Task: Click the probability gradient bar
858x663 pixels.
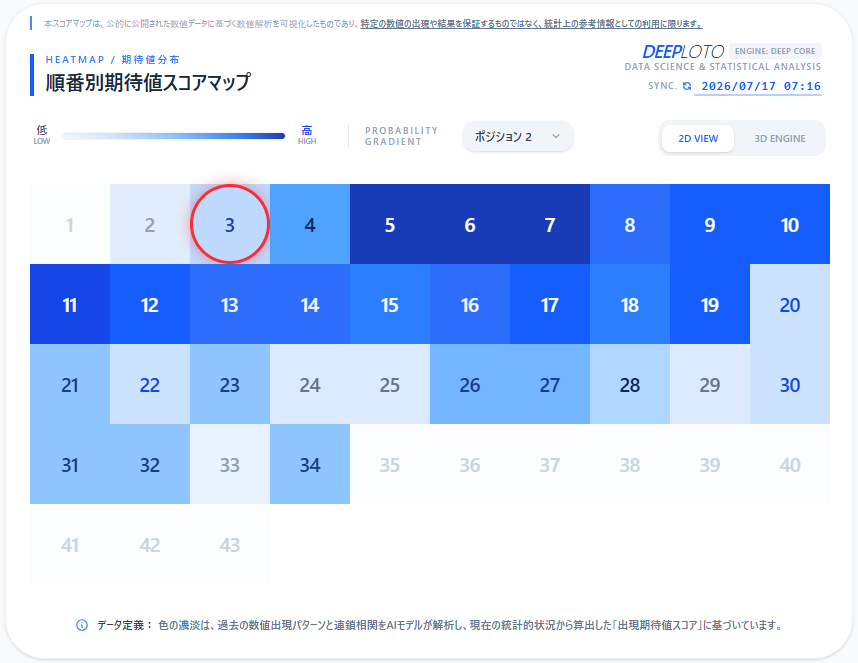Action: click(173, 136)
